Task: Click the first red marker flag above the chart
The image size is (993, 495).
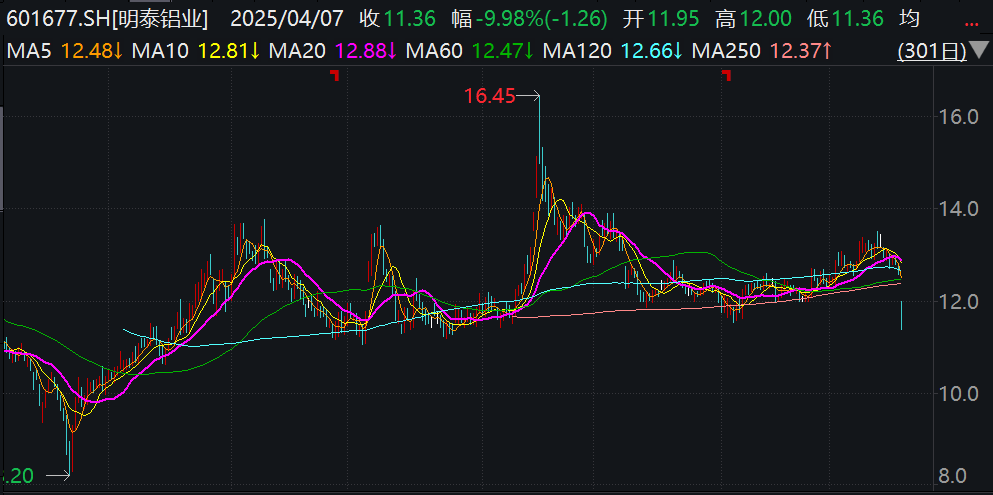Action: (x=337, y=76)
